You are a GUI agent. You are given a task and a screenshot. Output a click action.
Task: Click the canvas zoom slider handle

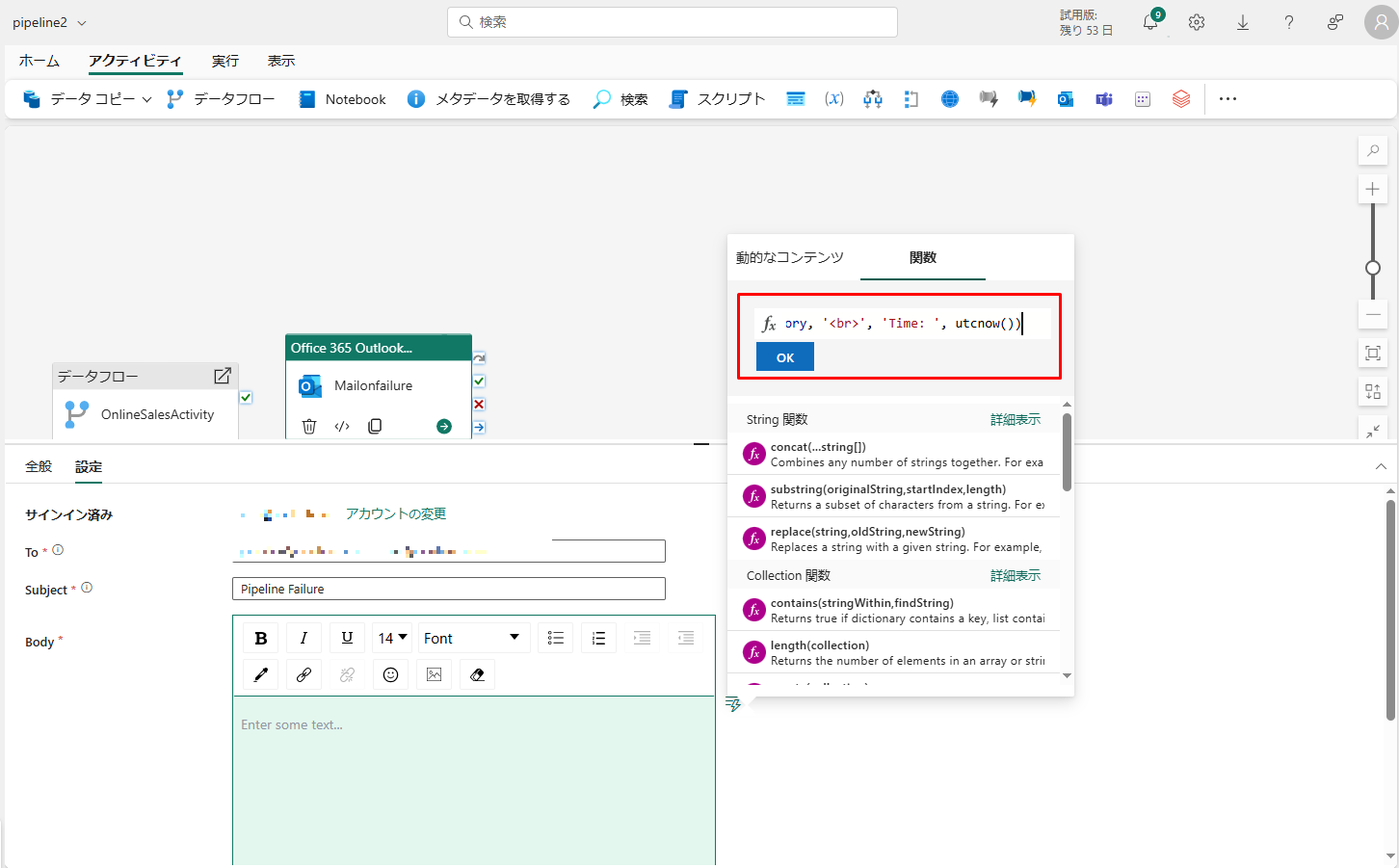click(1373, 268)
